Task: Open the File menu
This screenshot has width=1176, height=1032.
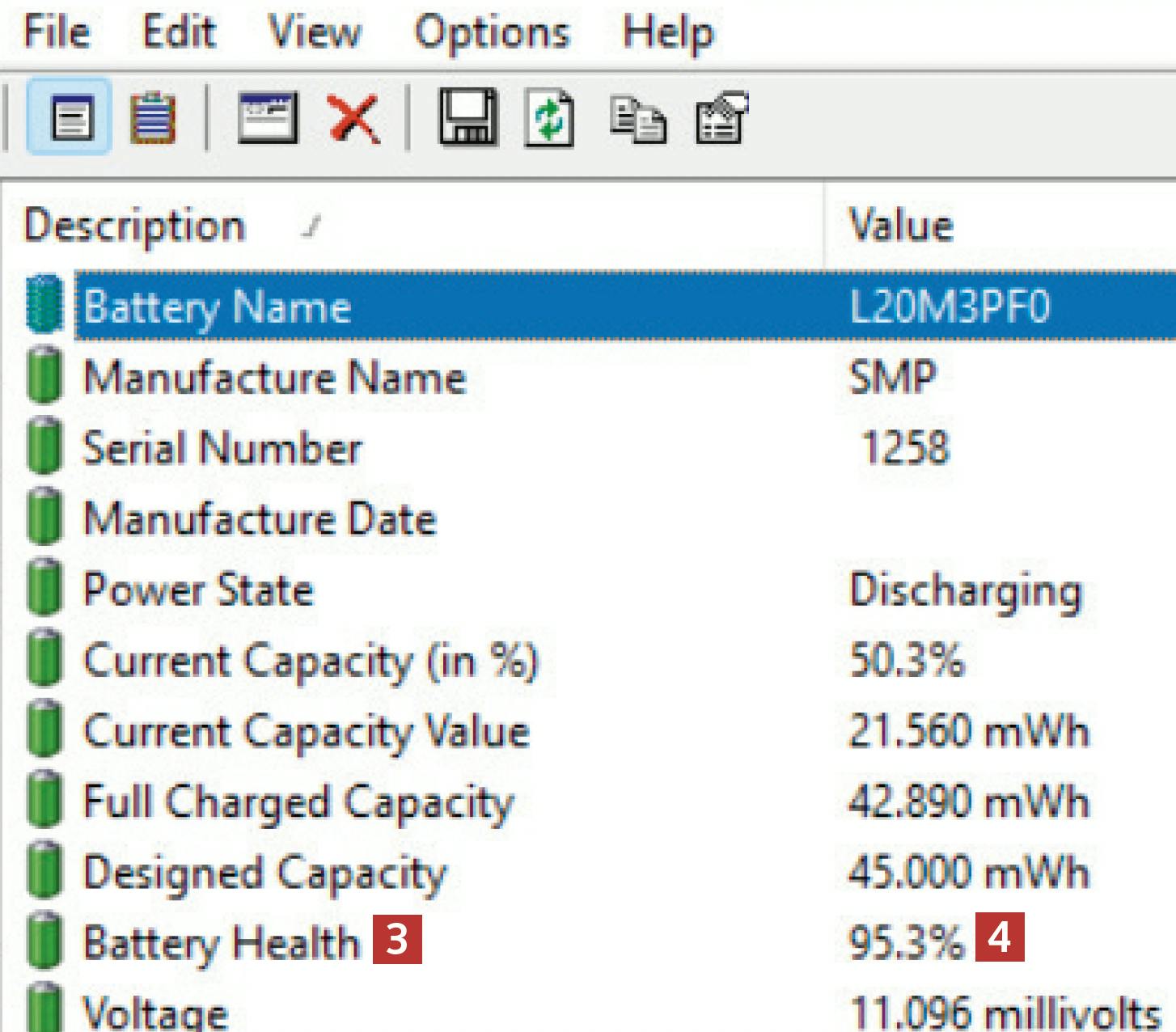Action: [56, 32]
